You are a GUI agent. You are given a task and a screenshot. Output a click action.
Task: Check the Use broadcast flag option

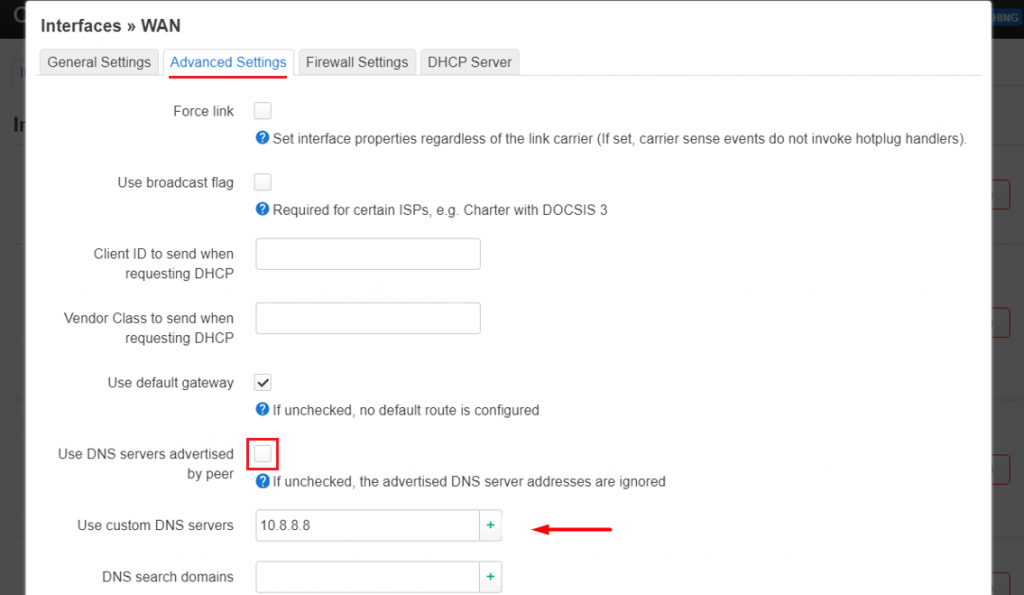pos(262,182)
